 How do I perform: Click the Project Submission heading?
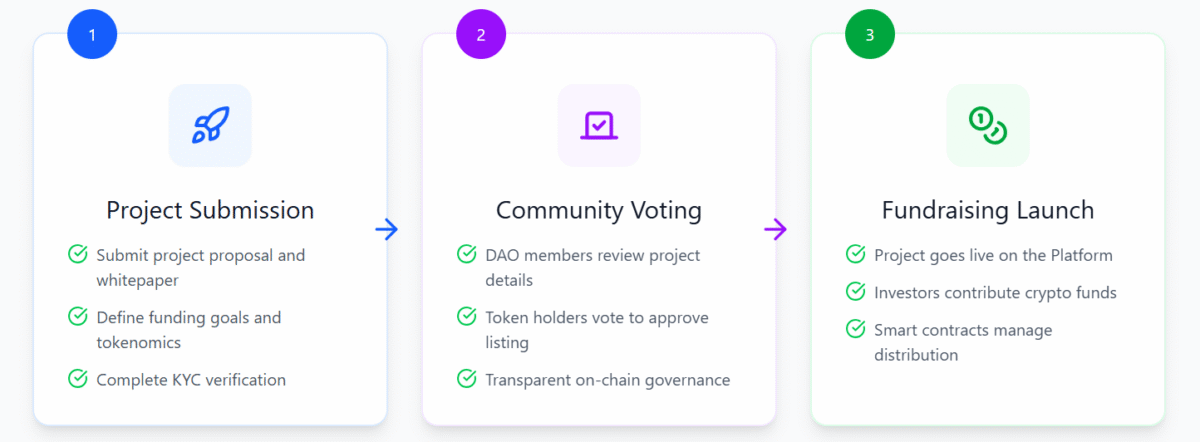click(210, 210)
